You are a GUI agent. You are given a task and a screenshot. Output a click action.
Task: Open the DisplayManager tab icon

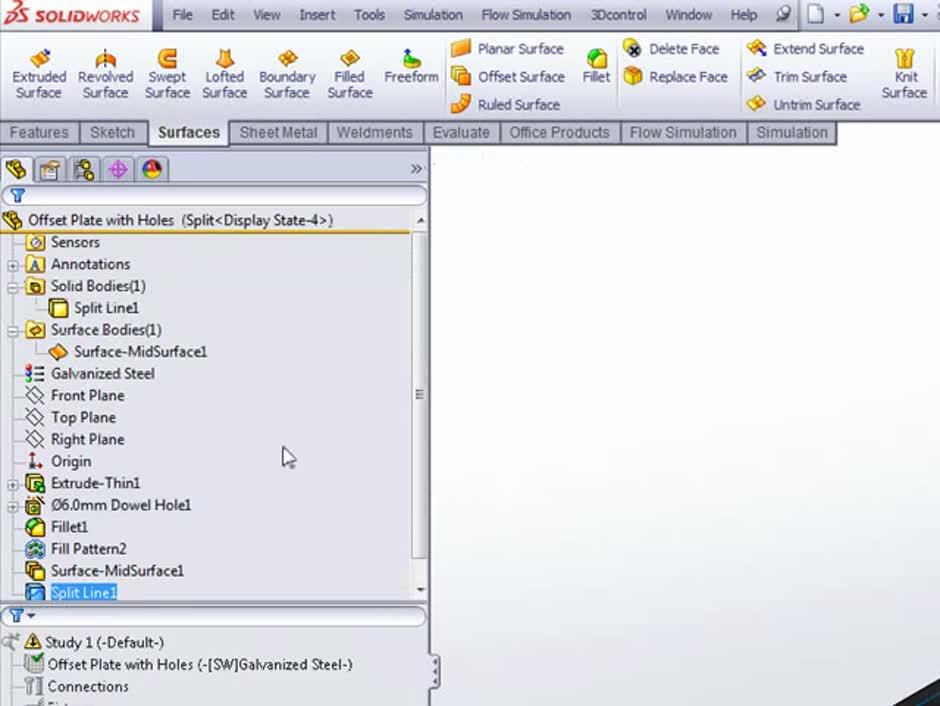(152, 169)
